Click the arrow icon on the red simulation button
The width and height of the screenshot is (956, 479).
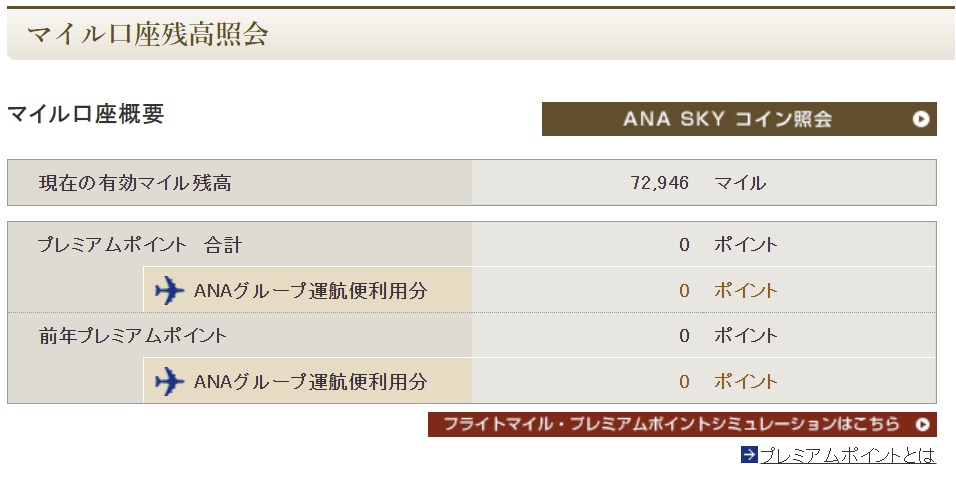[924, 424]
